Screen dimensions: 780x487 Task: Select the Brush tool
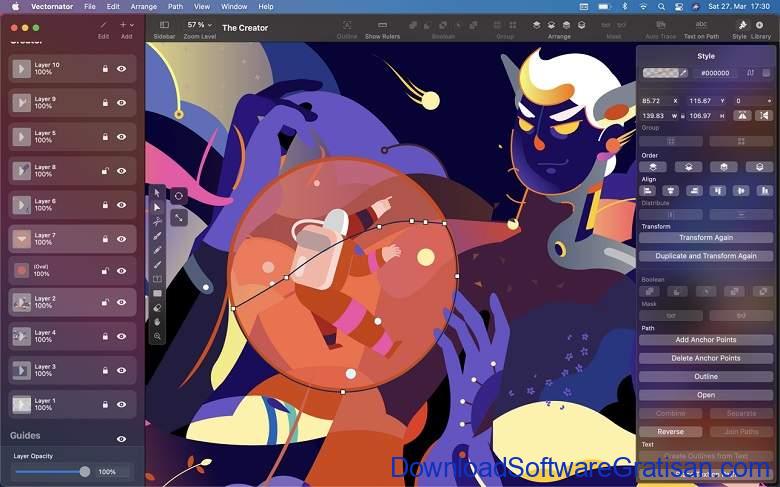(x=157, y=265)
